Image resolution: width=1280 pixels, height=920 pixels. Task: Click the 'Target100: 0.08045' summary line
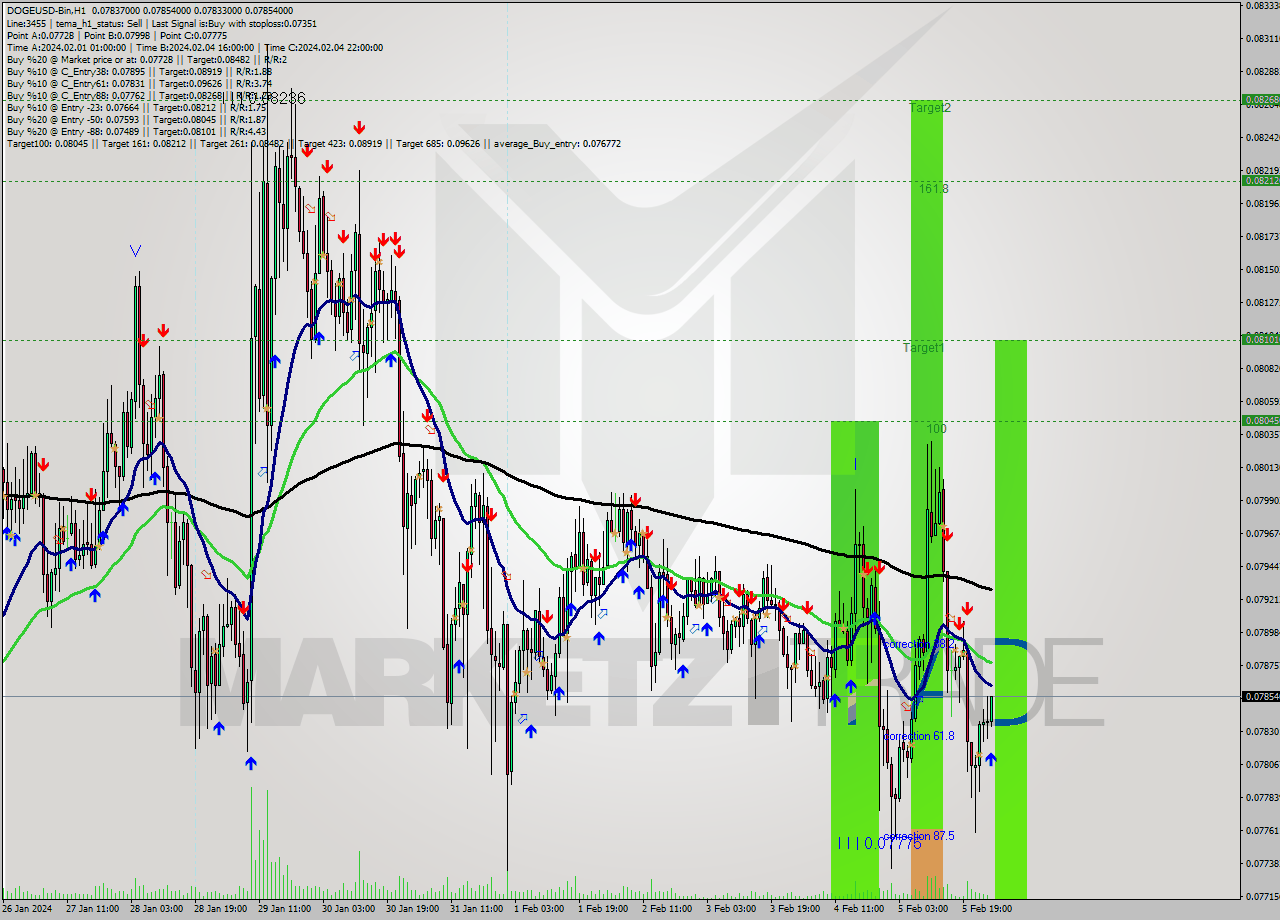[x=314, y=144]
